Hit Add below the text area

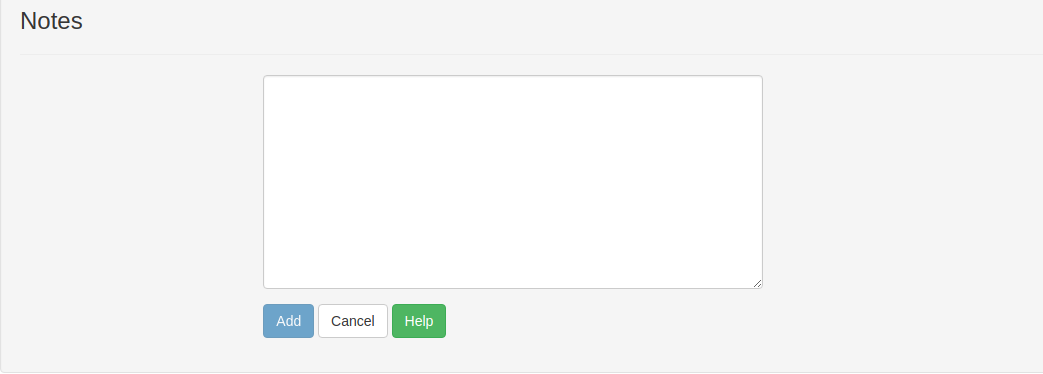(288, 321)
